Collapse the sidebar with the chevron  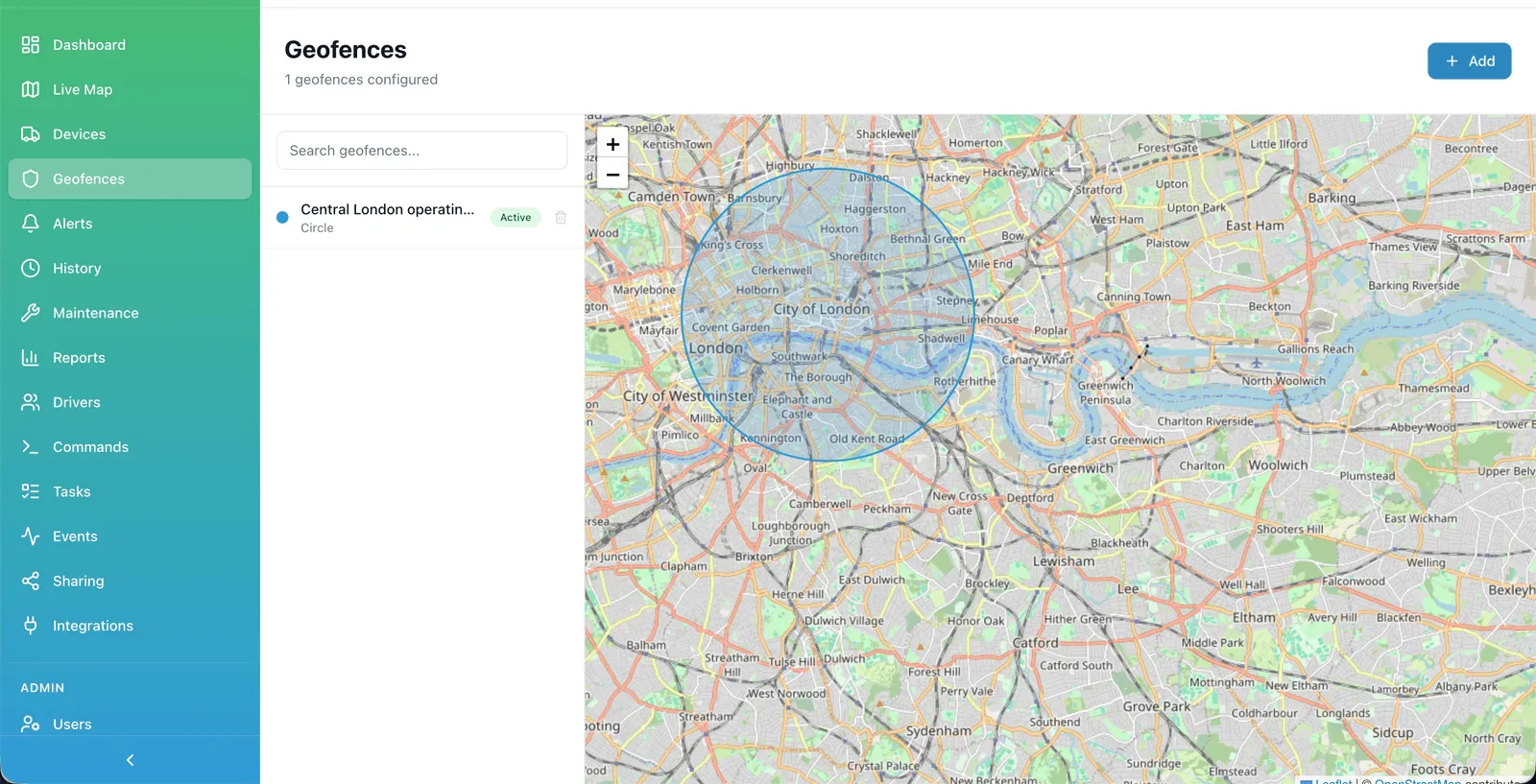(131, 760)
